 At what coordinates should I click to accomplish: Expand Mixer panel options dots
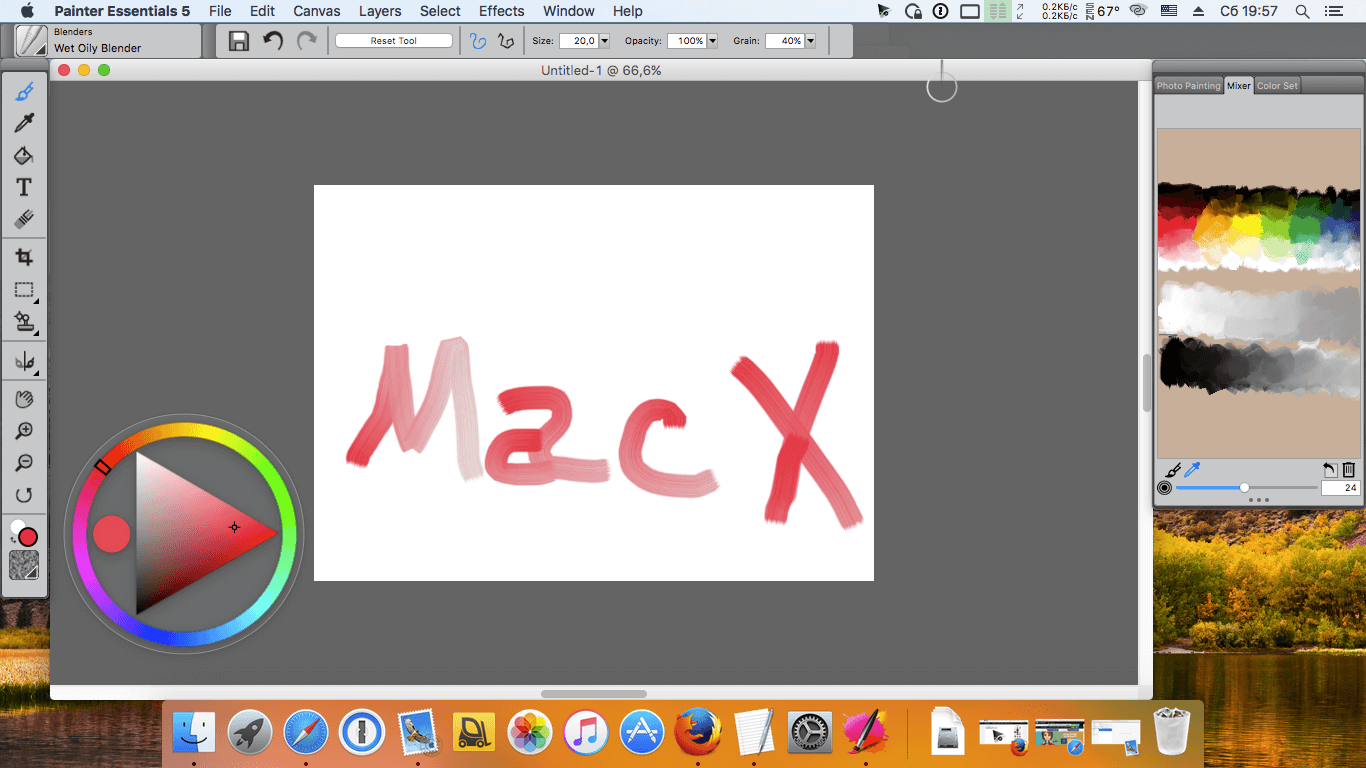point(1259,500)
